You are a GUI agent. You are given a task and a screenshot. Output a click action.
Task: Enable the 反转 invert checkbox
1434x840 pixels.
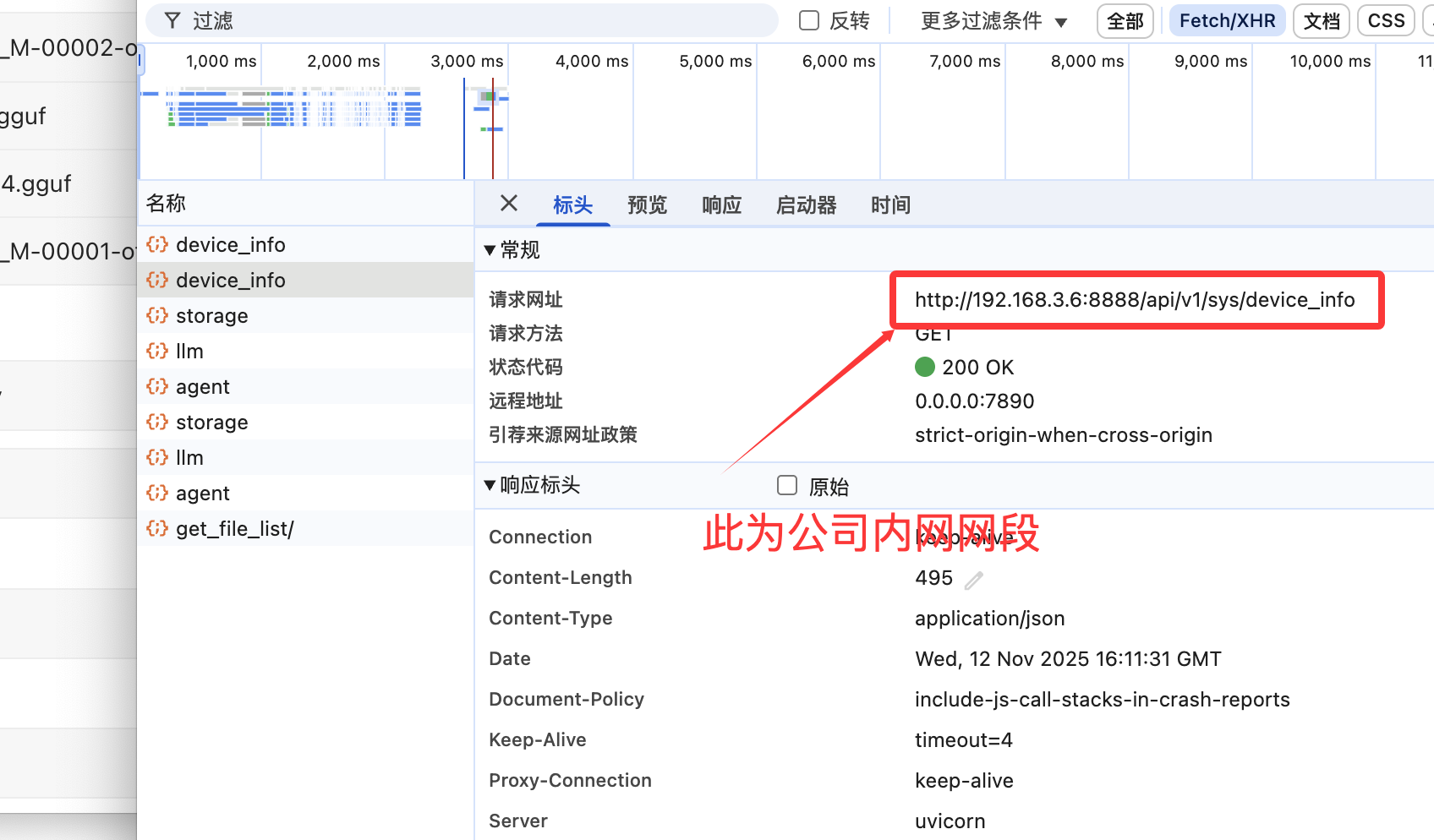coord(809,20)
